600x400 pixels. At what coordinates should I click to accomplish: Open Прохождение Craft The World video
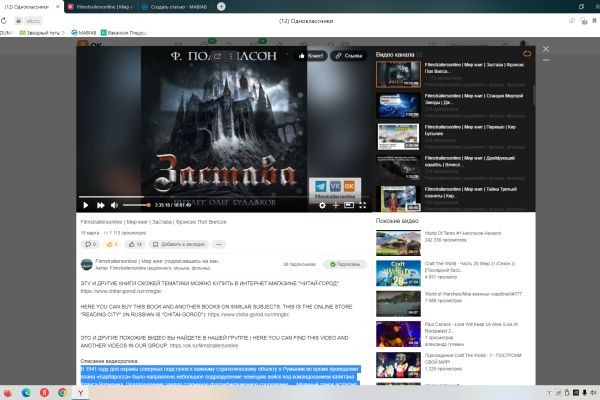click(398, 365)
